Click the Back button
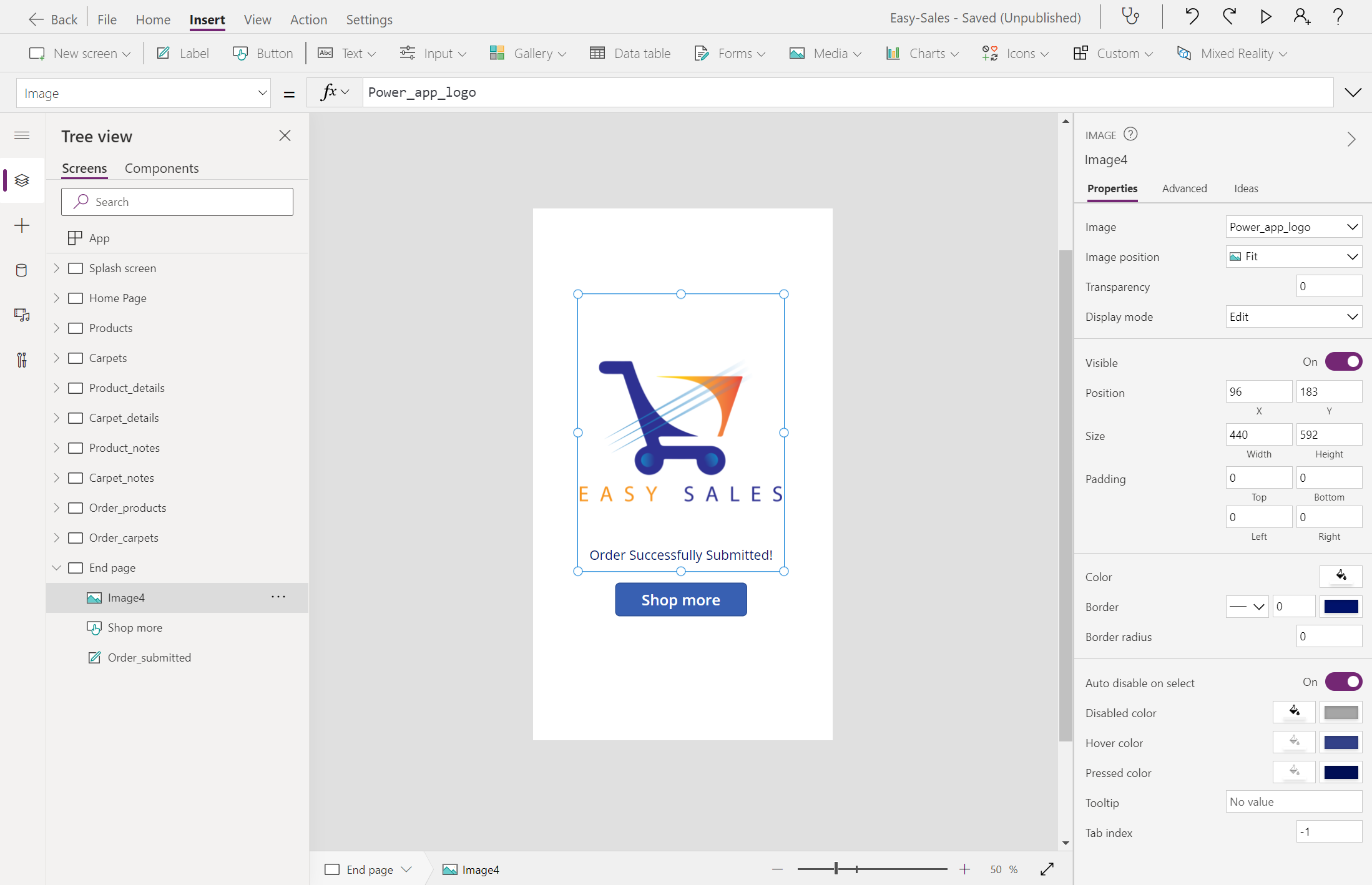1372x885 pixels. click(54, 19)
